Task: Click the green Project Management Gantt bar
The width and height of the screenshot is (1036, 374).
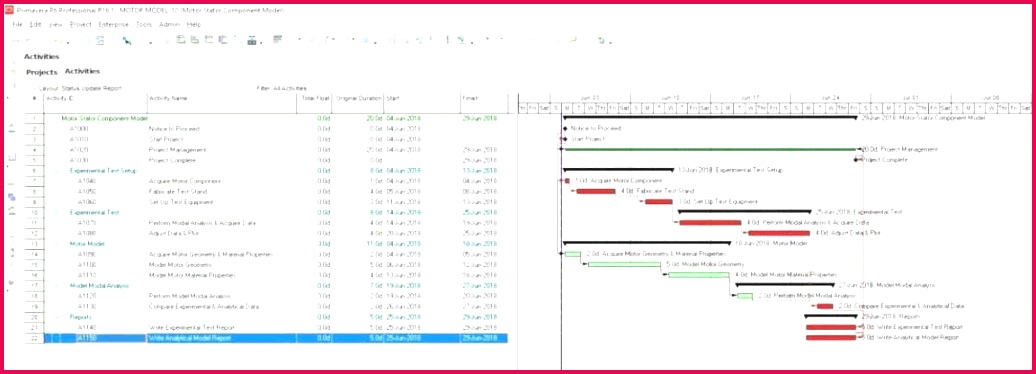Action: (710, 149)
